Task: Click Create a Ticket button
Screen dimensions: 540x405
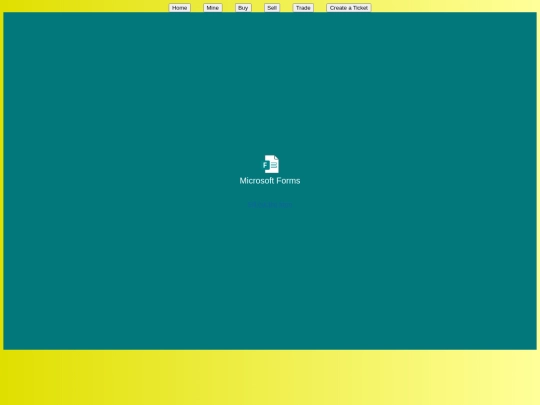Action: 349,8
